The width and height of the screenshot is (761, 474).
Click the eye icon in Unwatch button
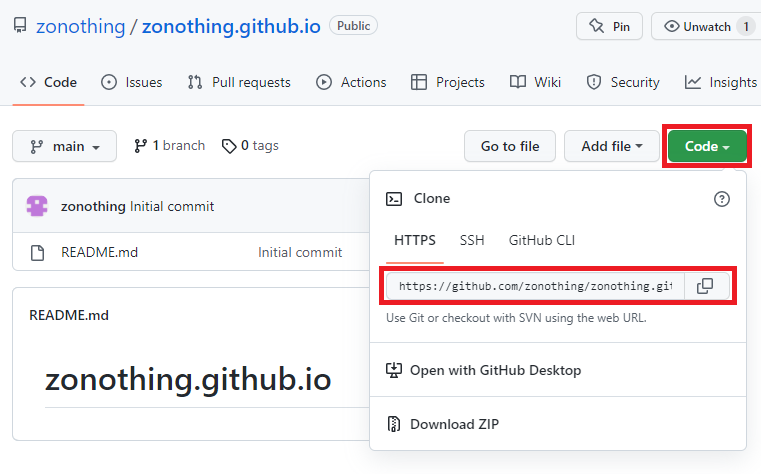click(672, 26)
